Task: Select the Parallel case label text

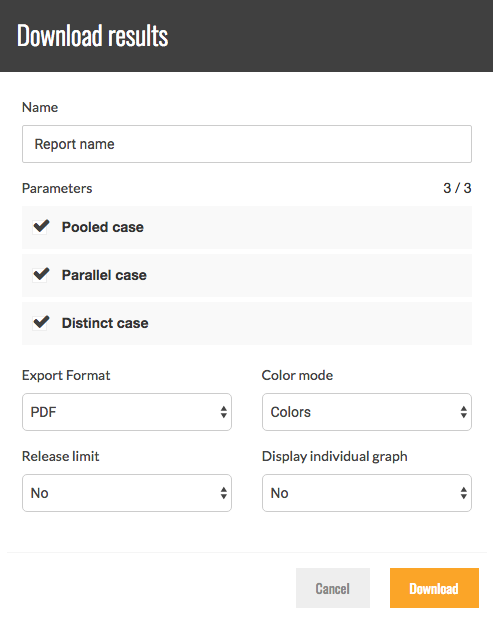Action: click(x=104, y=275)
